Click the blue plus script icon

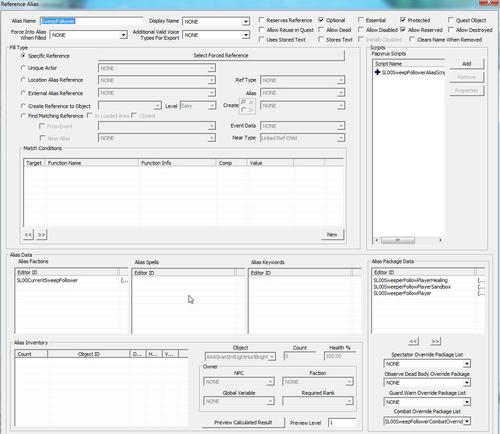point(377,72)
